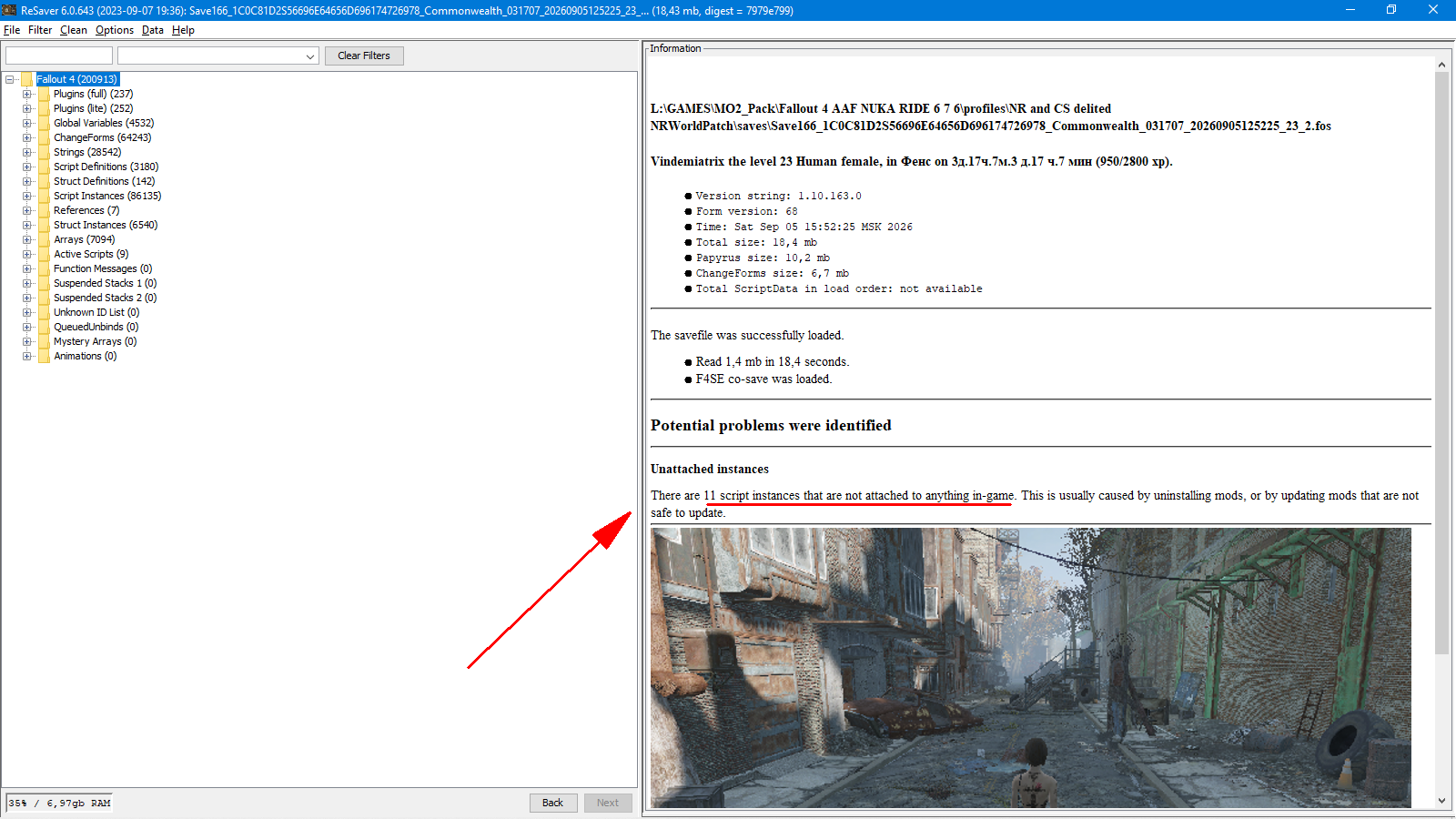The height and width of the screenshot is (819, 1456).
Task: Select Animations (0) tree item
Action: click(85, 356)
